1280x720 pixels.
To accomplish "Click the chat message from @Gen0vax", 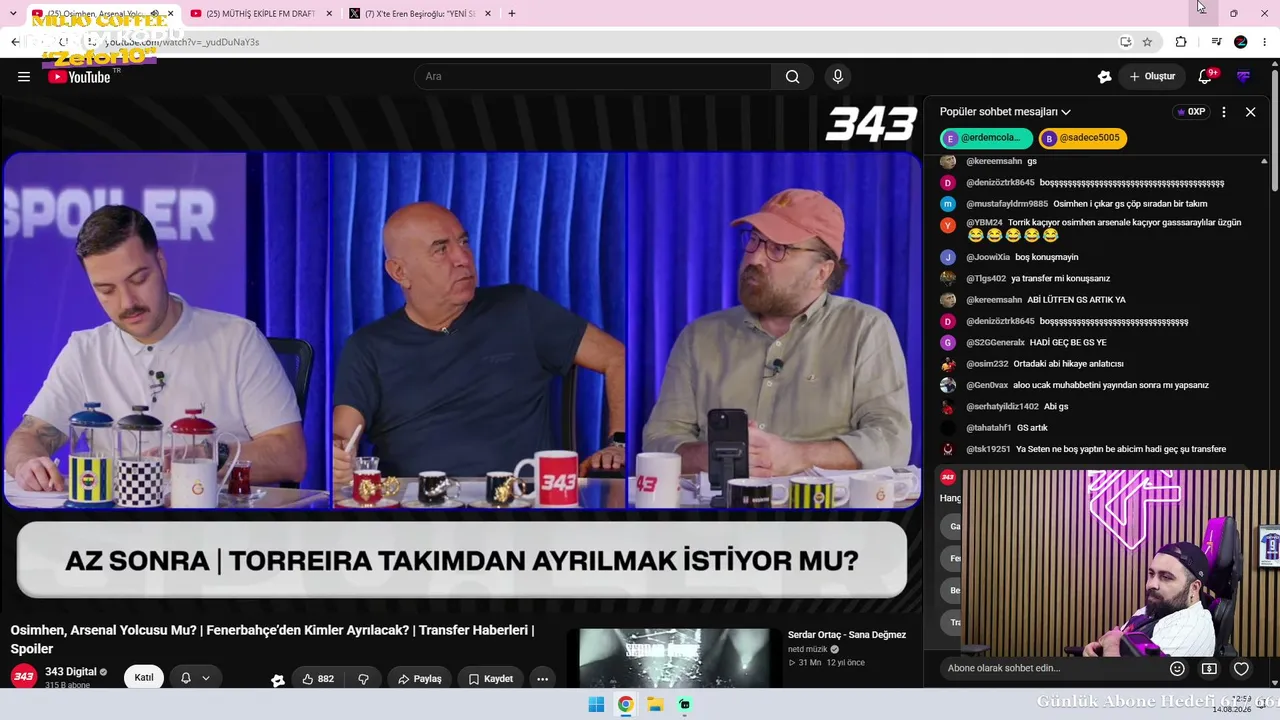I will [1075, 386].
